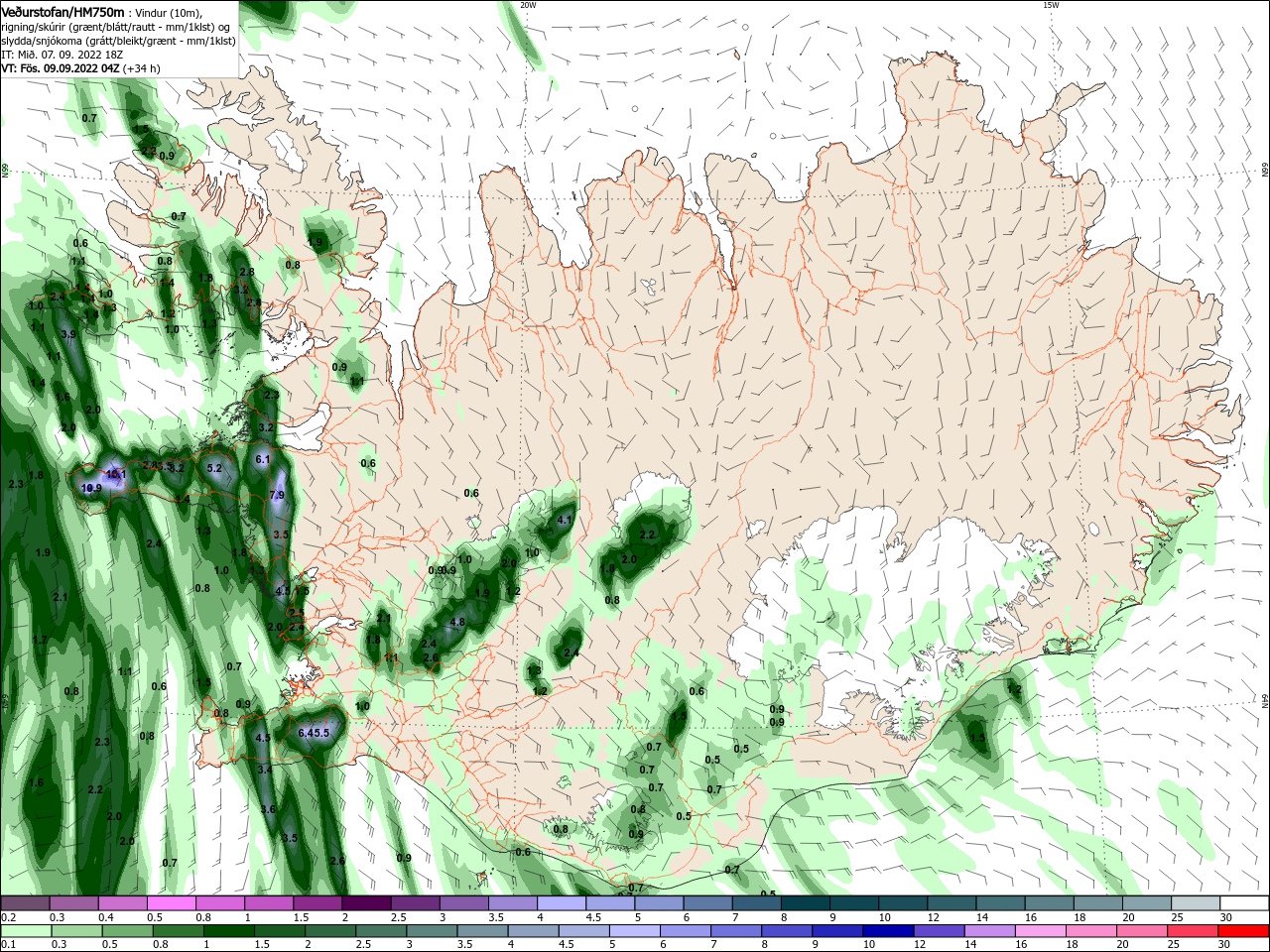Click the '(+34 h)' forecast offset text

(142, 68)
